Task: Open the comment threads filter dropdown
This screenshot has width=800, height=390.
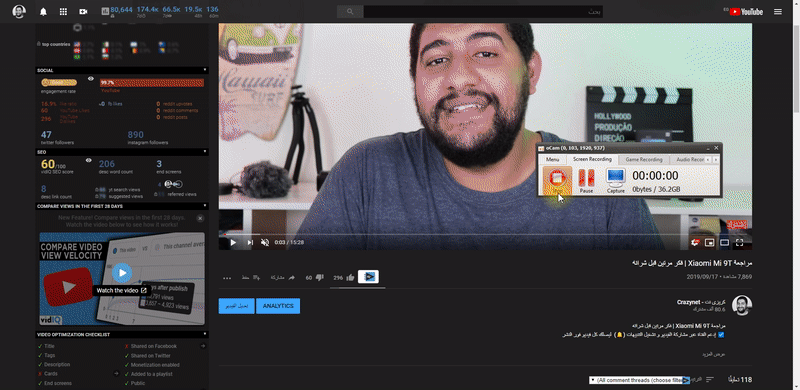Action: (x=639, y=380)
